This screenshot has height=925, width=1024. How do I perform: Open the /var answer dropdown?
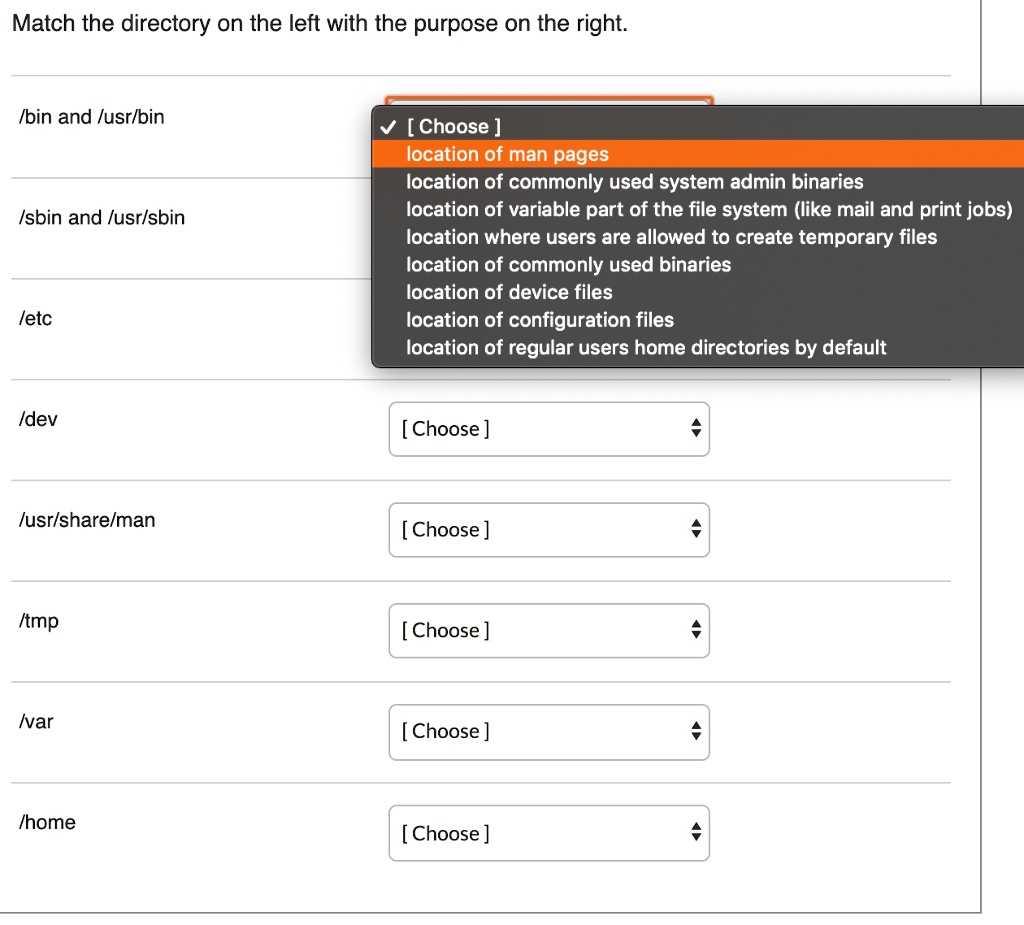(x=548, y=731)
